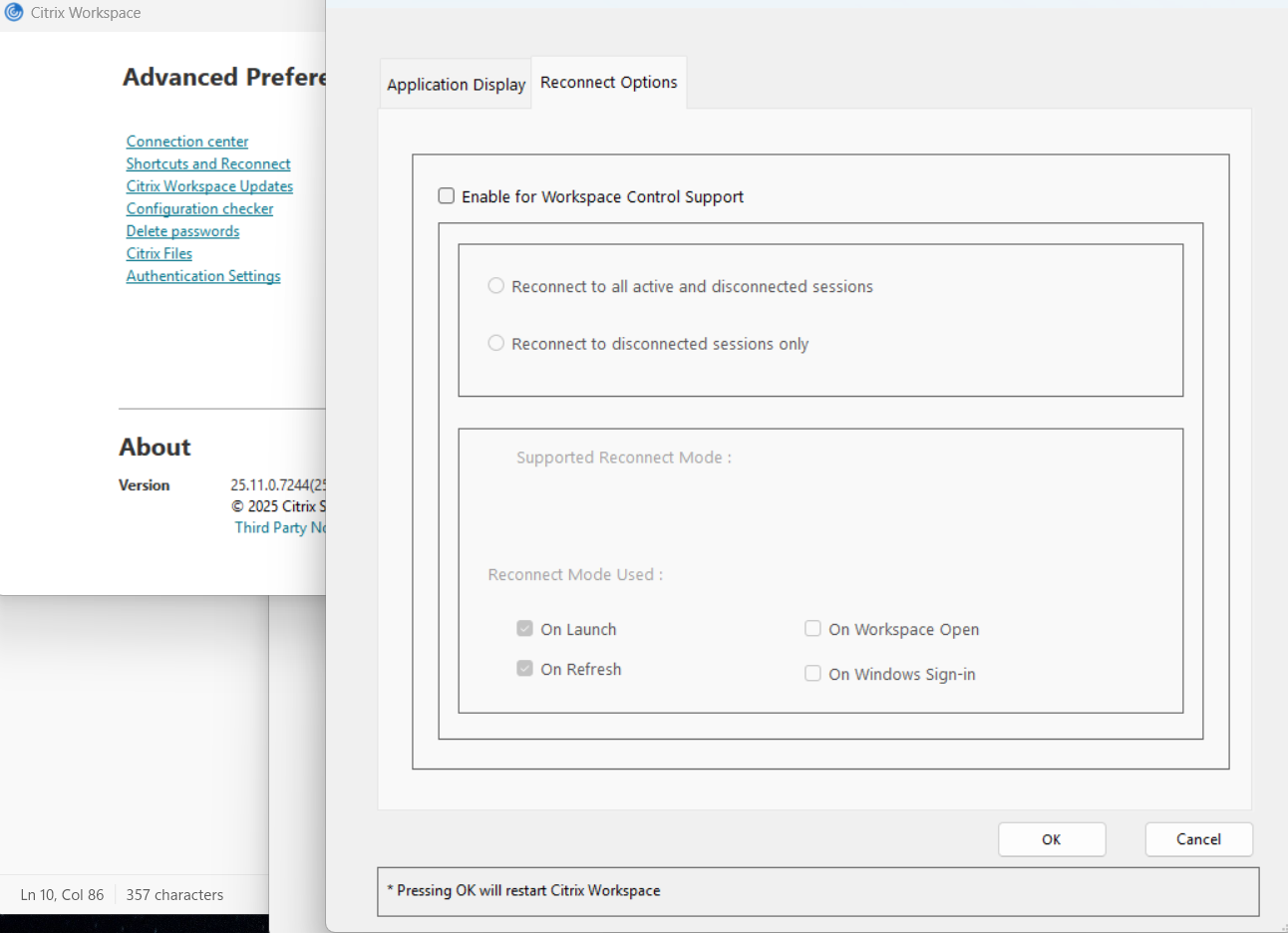
Task: Confirm changes with the OK button
Action: 1052,839
